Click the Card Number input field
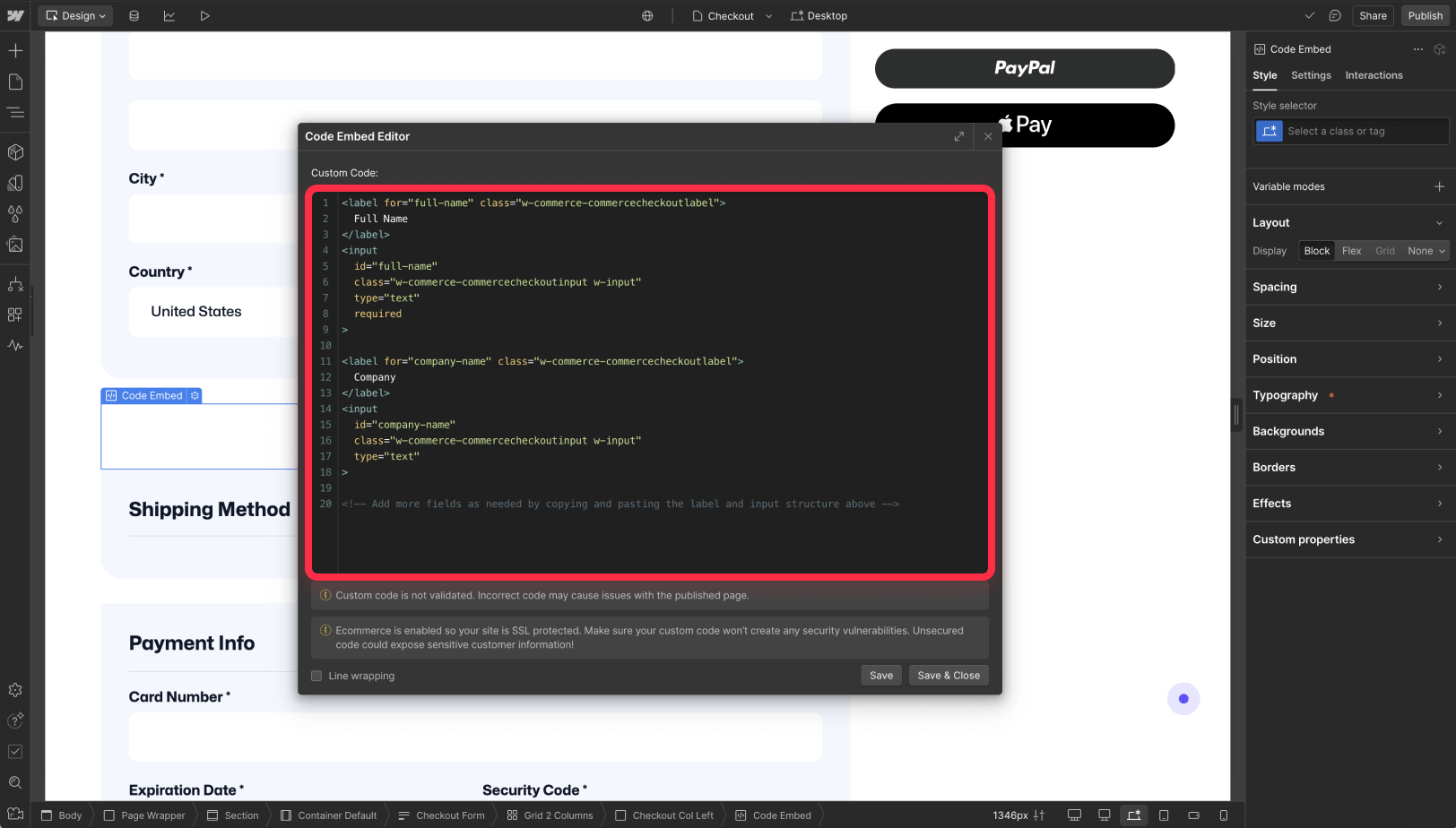Viewport: 1456px width, 828px height. (x=475, y=737)
